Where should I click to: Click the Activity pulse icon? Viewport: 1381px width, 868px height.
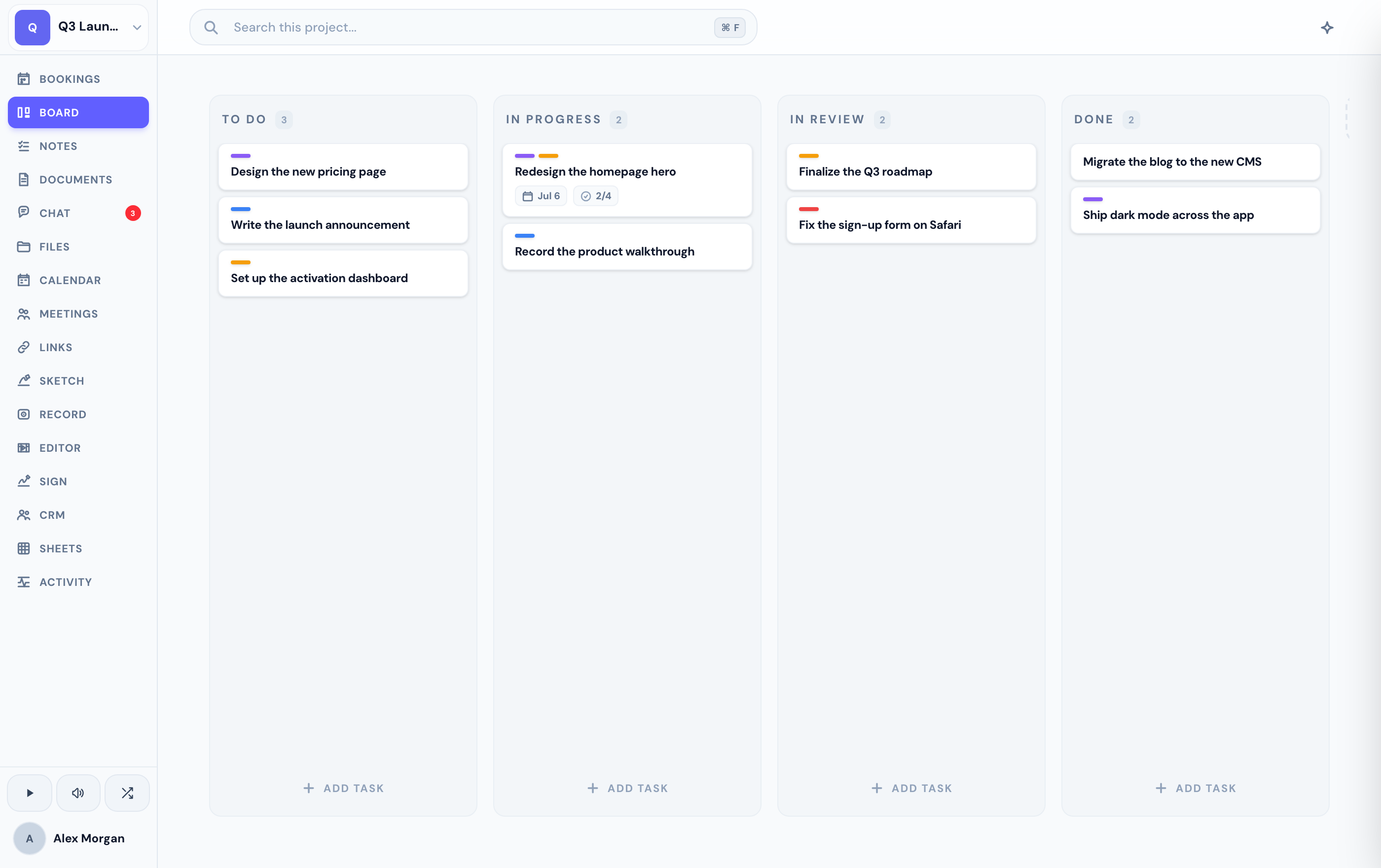[x=24, y=582]
